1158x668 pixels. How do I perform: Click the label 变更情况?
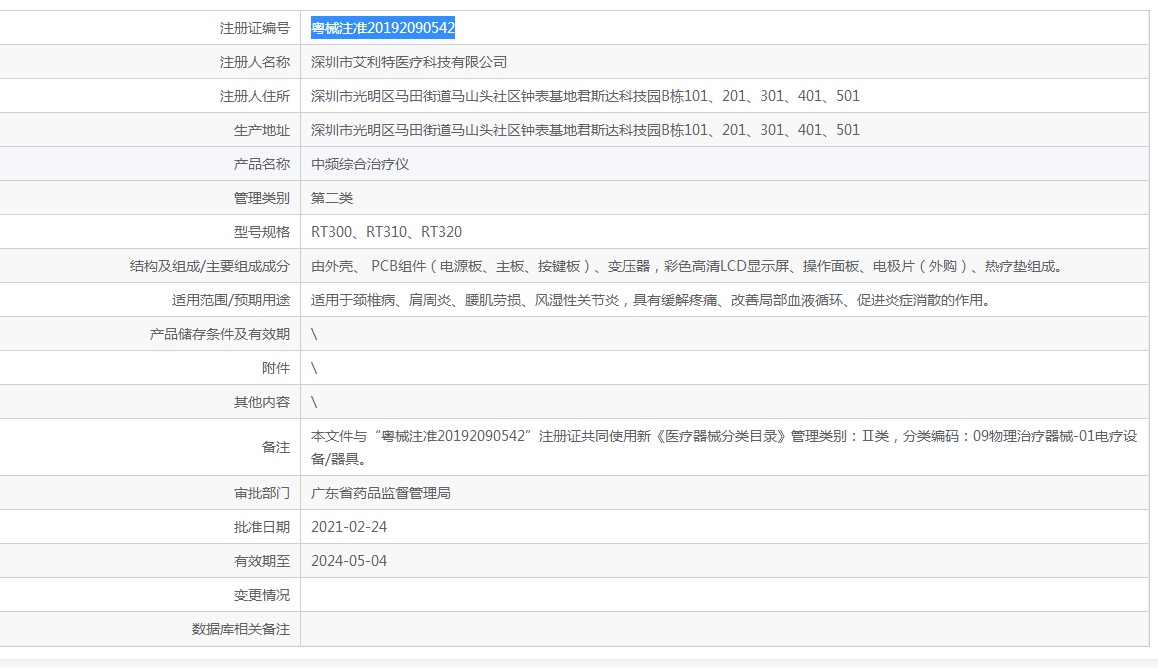pos(262,595)
